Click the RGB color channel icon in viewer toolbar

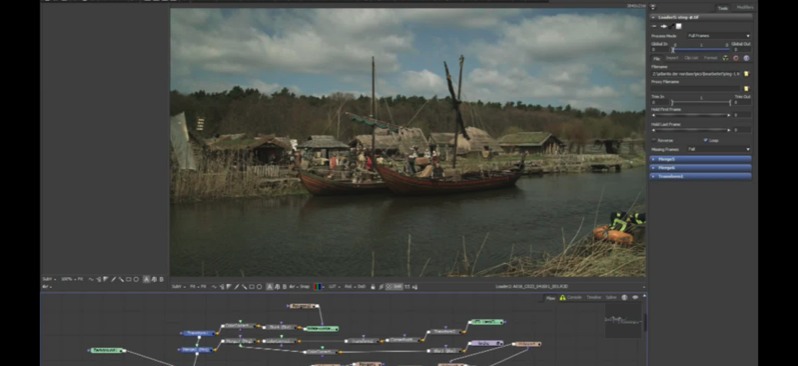pos(317,287)
